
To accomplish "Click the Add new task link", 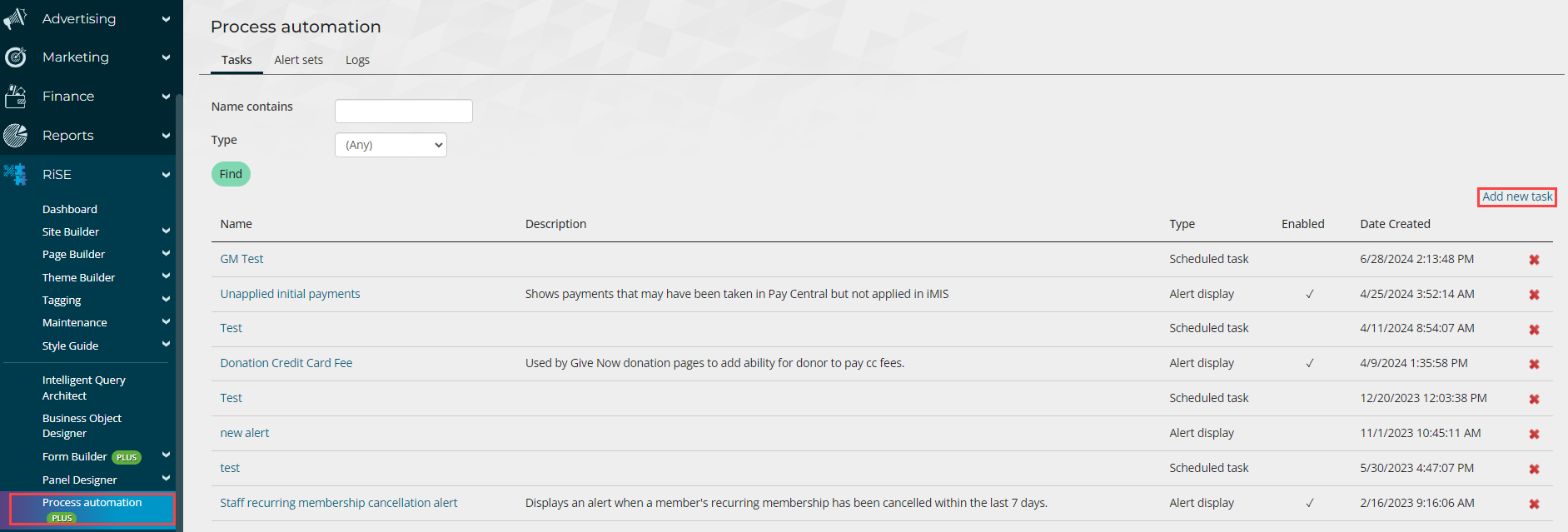I will (x=1516, y=196).
